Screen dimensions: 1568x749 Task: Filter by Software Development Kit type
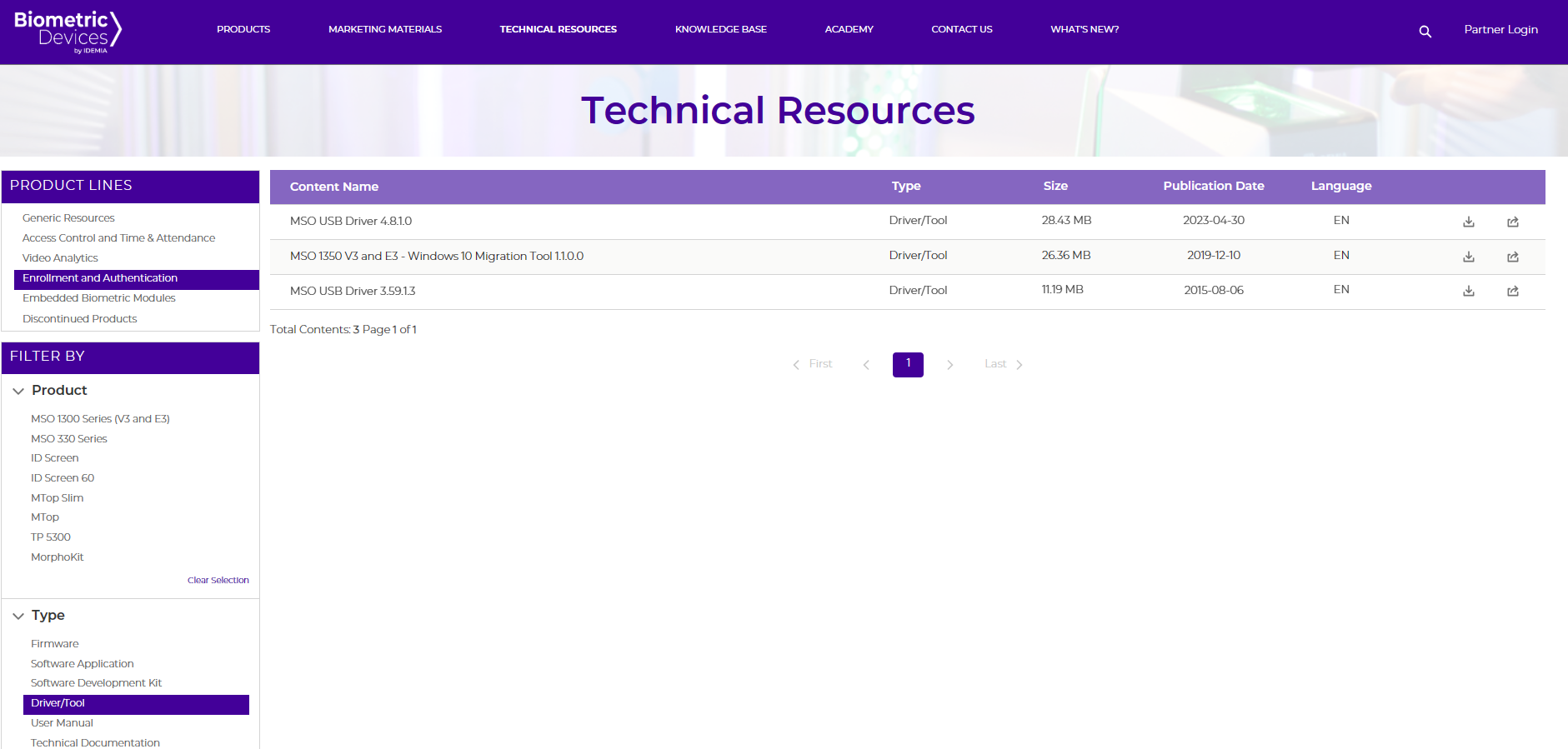point(97,683)
